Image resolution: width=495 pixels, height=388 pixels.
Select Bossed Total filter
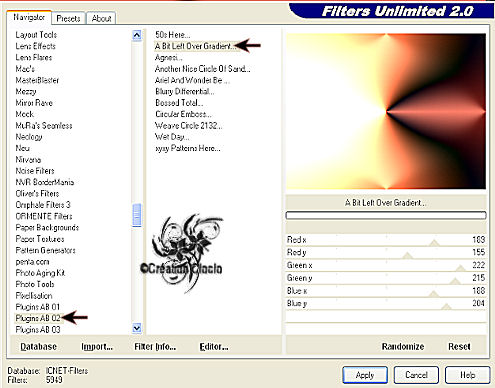179,103
